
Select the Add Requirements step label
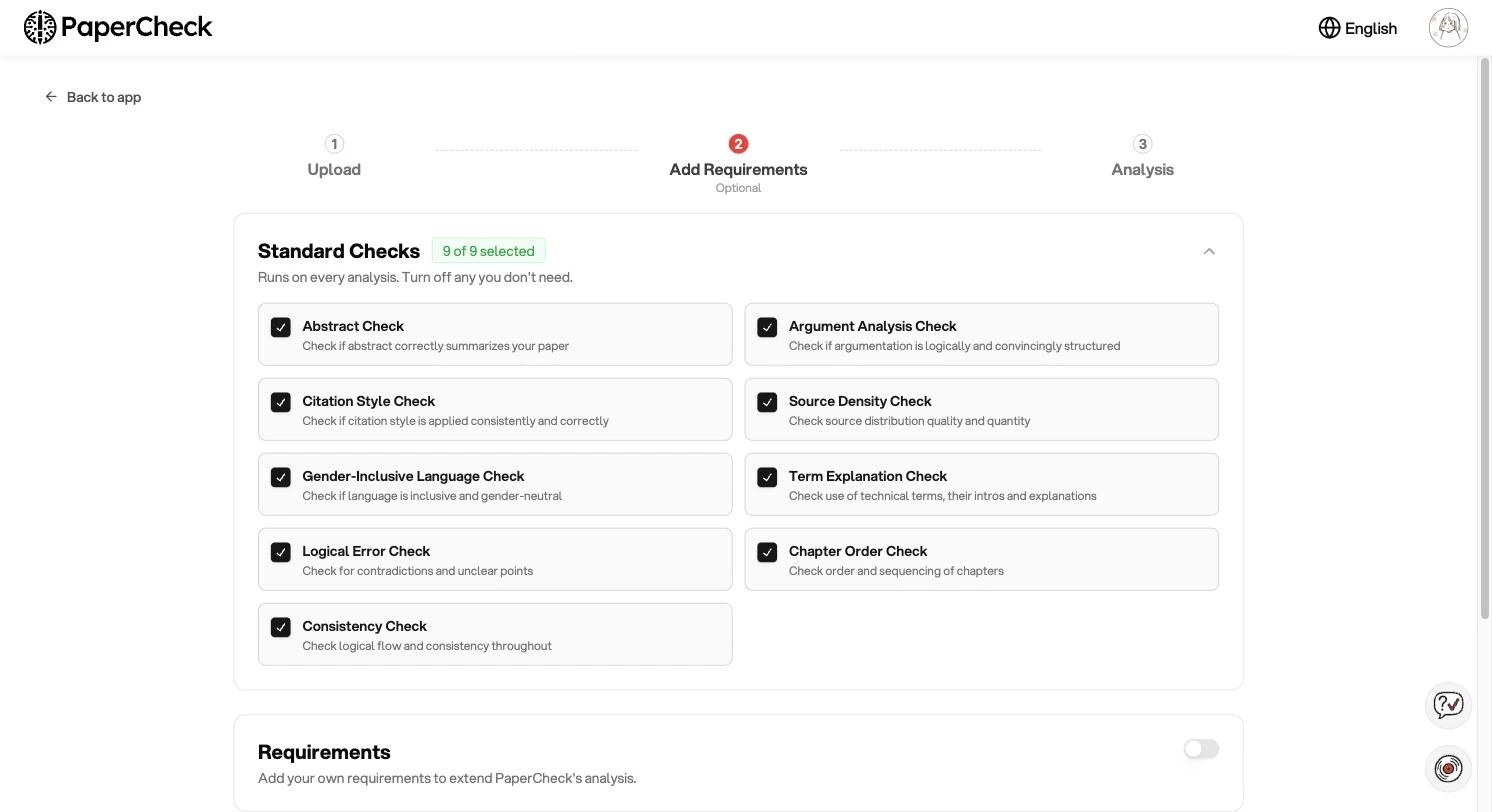pyautogui.click(x=738, y=170)
